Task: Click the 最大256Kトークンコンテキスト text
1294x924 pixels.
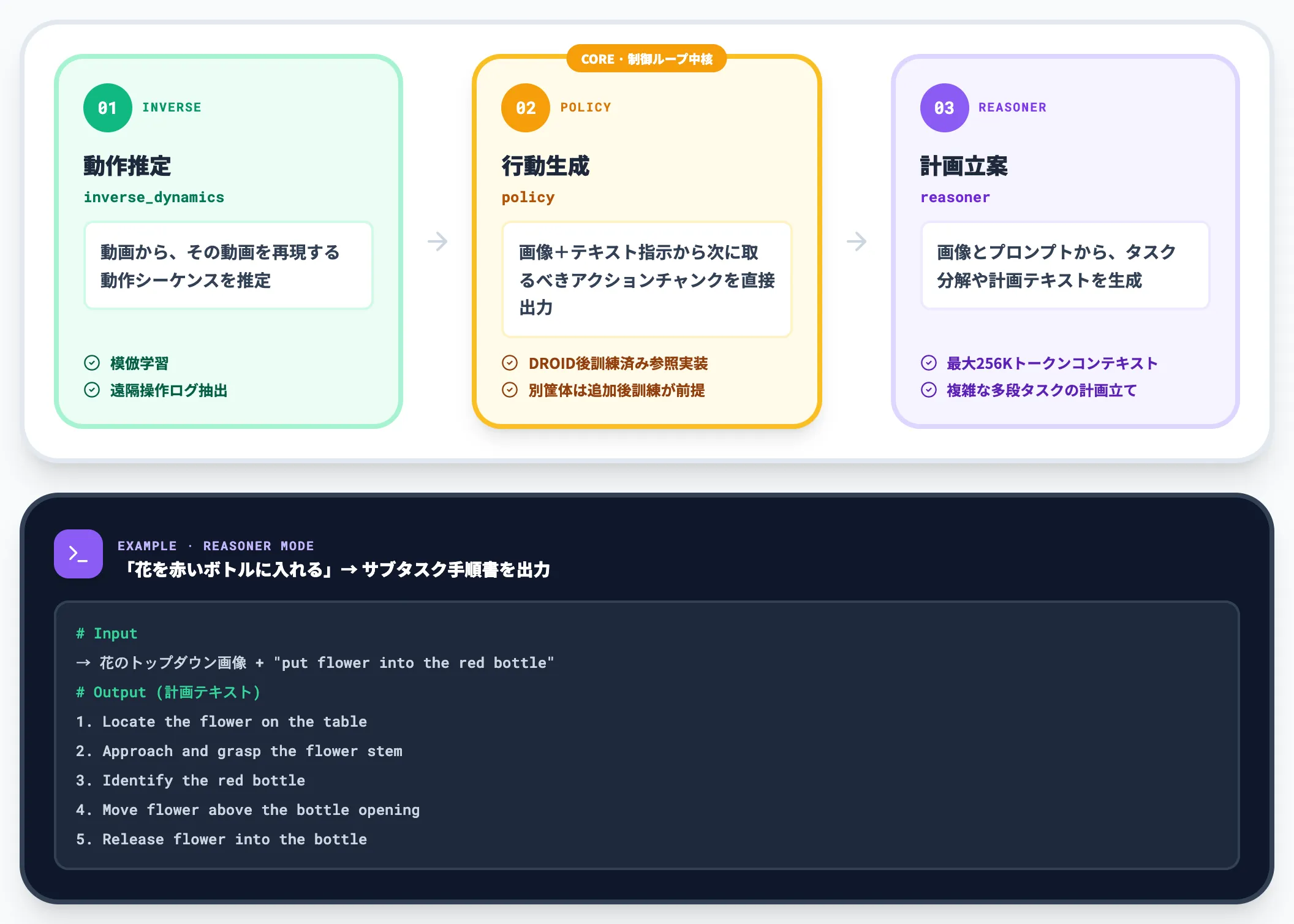Action: (x=1052, y=363)
